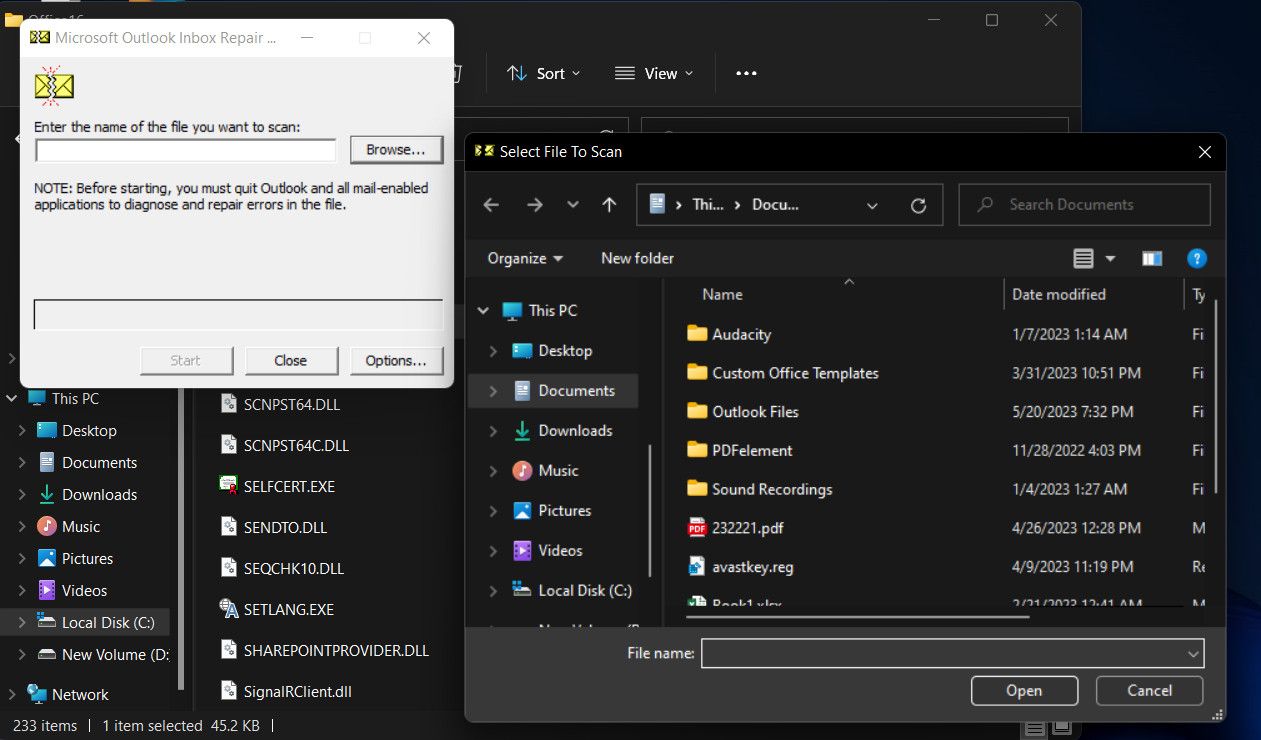
Task: Open the change view dropdown arrow
Action: pos(1110,259)
